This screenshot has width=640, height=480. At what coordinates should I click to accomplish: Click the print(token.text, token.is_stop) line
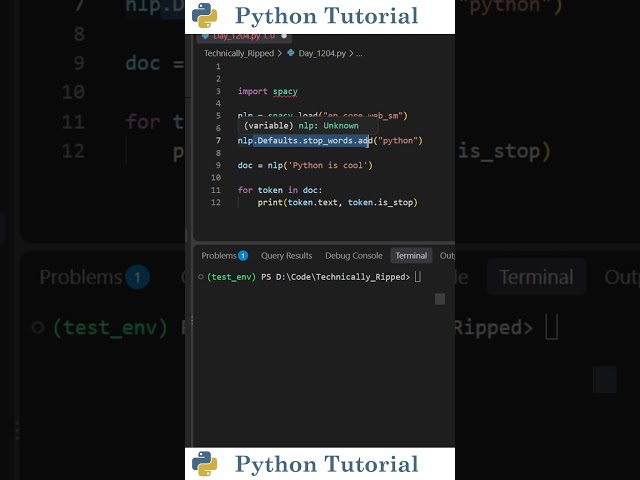click(338, 202)
